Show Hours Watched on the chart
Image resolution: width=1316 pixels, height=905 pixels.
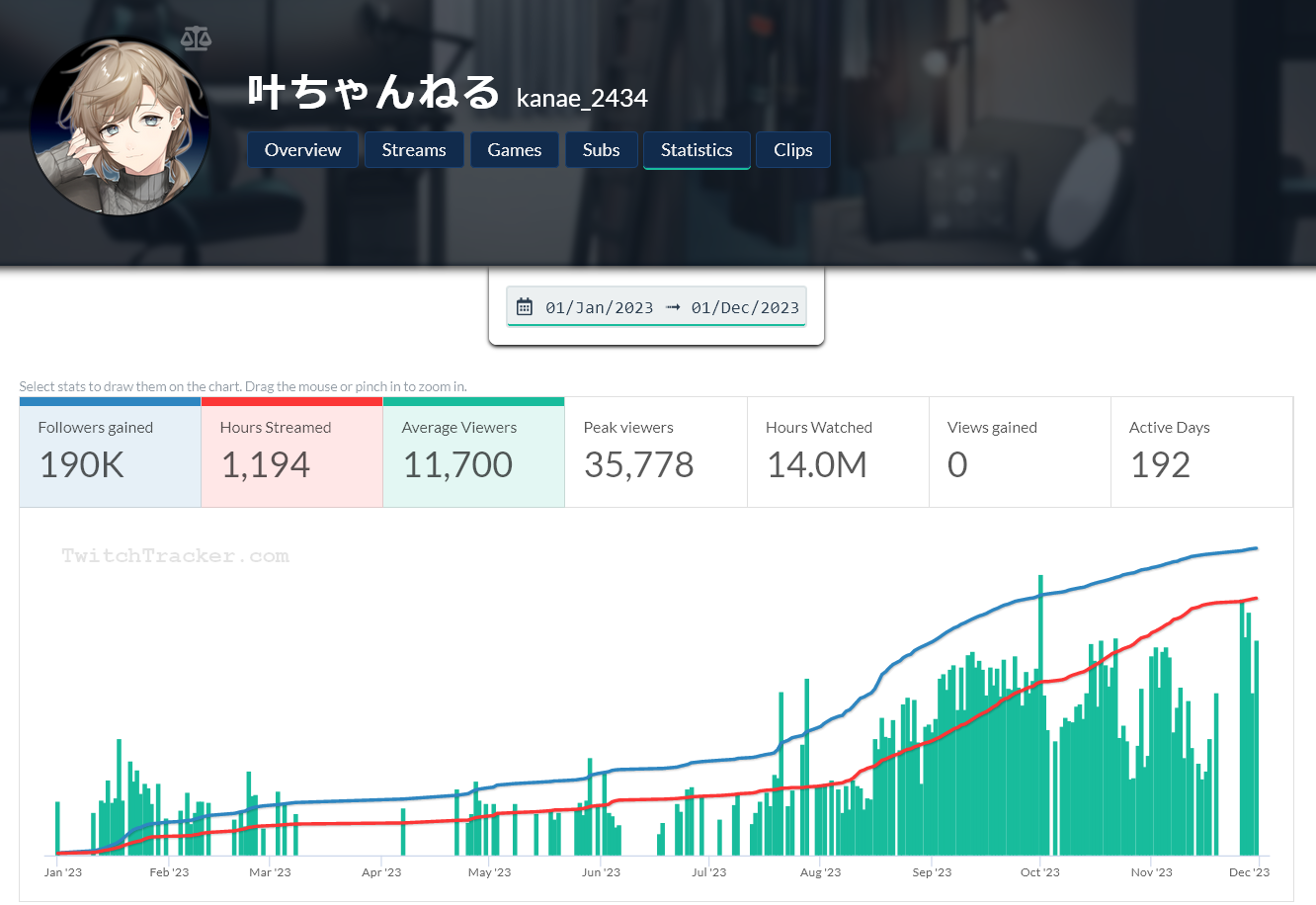pos(837,452)
